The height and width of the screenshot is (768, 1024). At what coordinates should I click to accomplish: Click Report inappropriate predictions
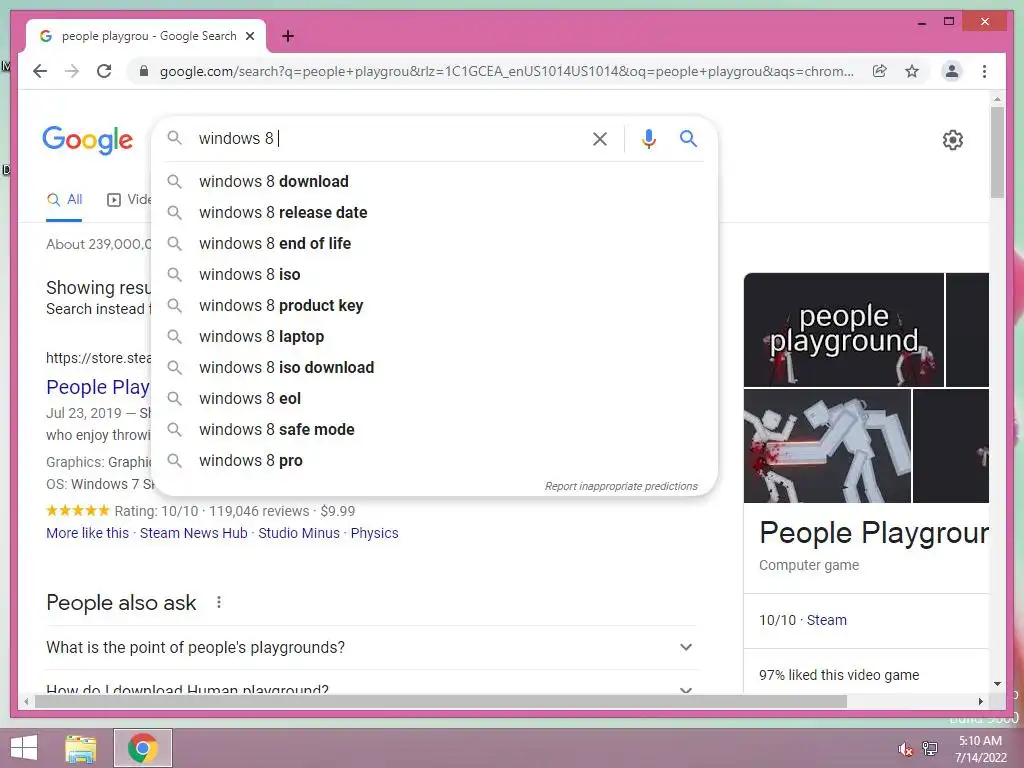tap(621, 487)
